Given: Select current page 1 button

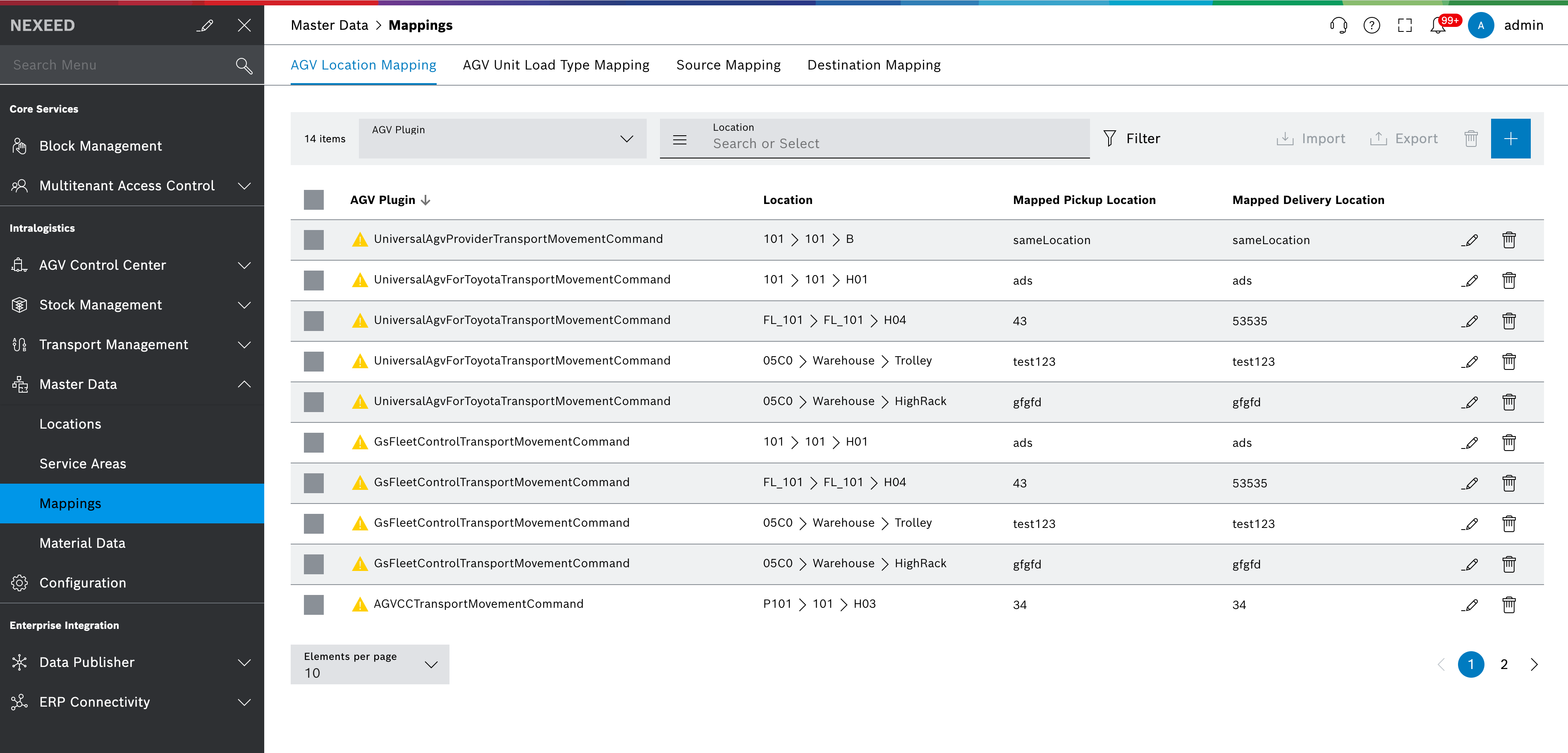Looking at the screenshot, I should tap(1470, 664).
